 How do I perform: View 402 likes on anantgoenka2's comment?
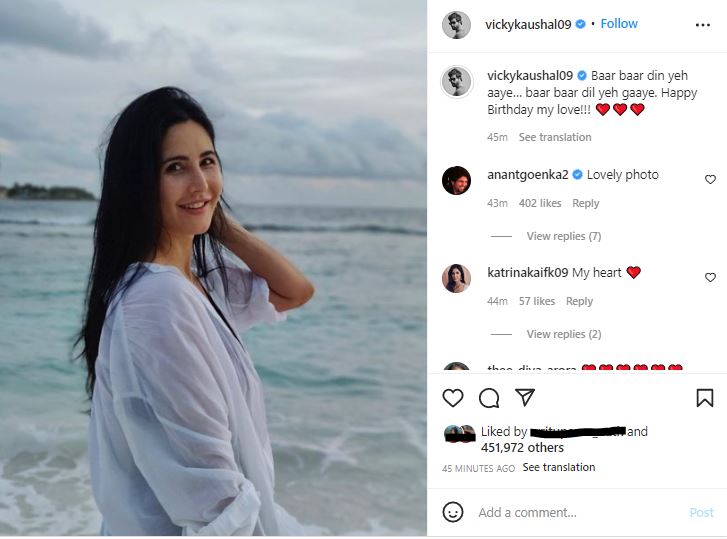pos(540,203)
